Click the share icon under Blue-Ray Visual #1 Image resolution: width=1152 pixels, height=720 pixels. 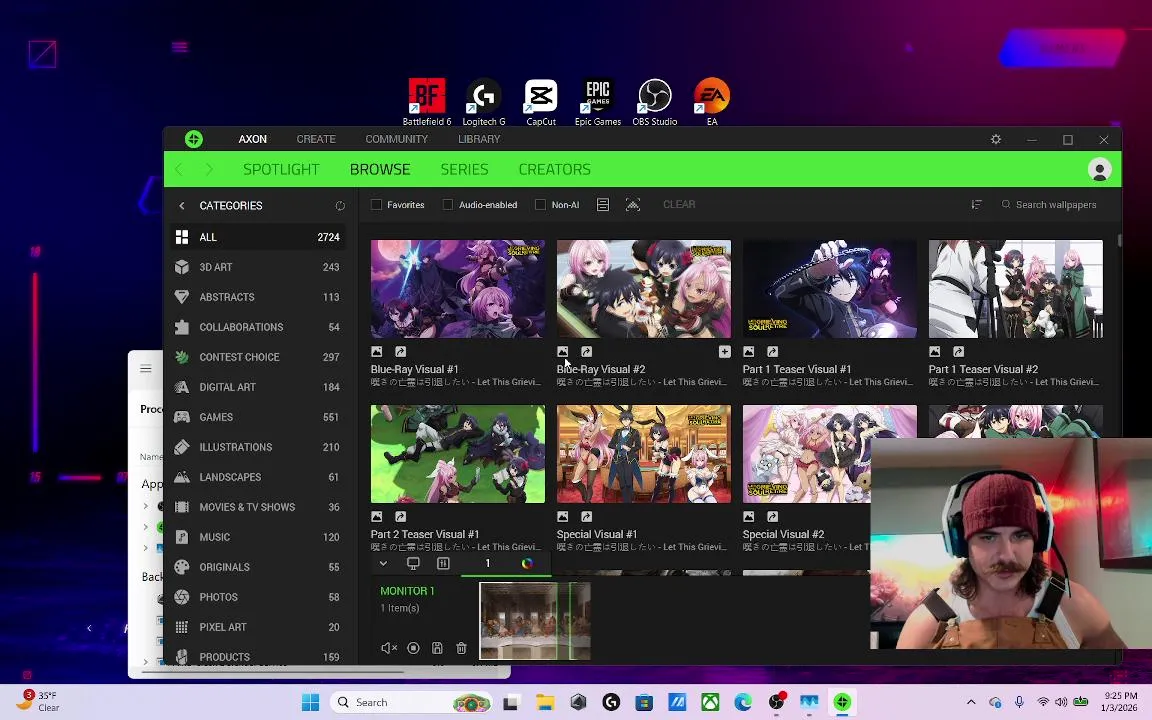[x=400, y=352]
